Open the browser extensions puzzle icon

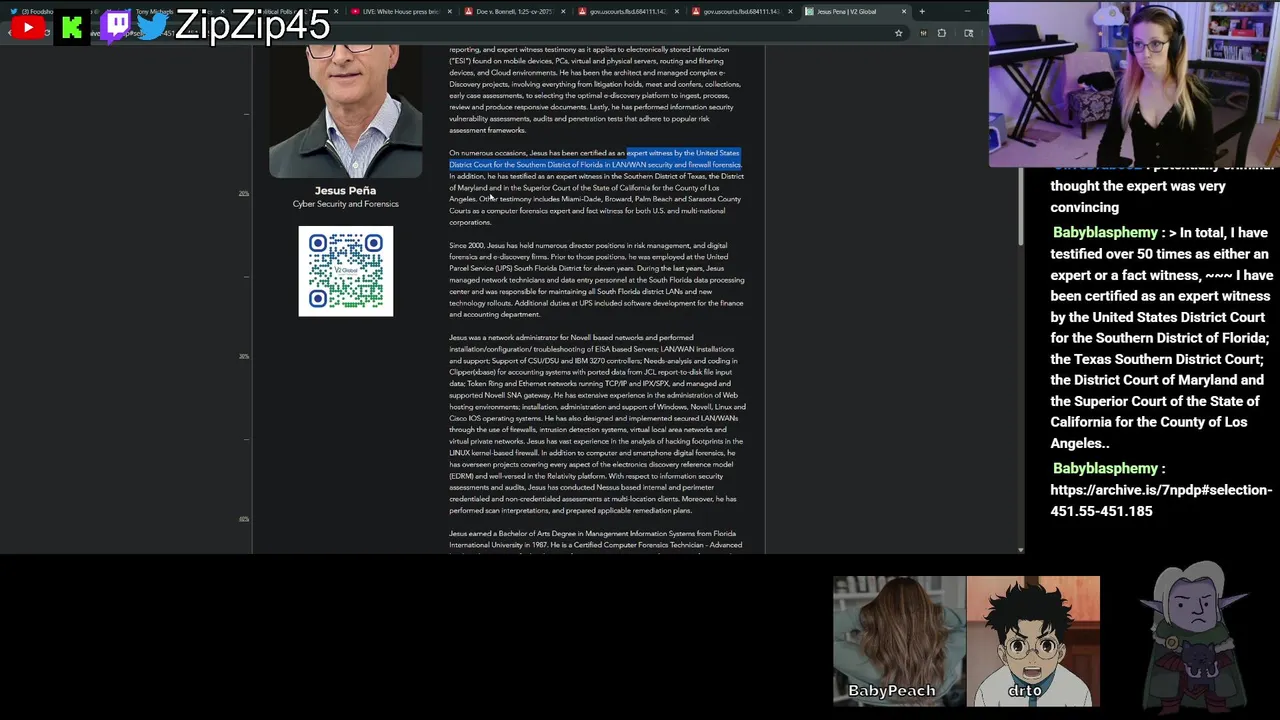pos(941,33)
